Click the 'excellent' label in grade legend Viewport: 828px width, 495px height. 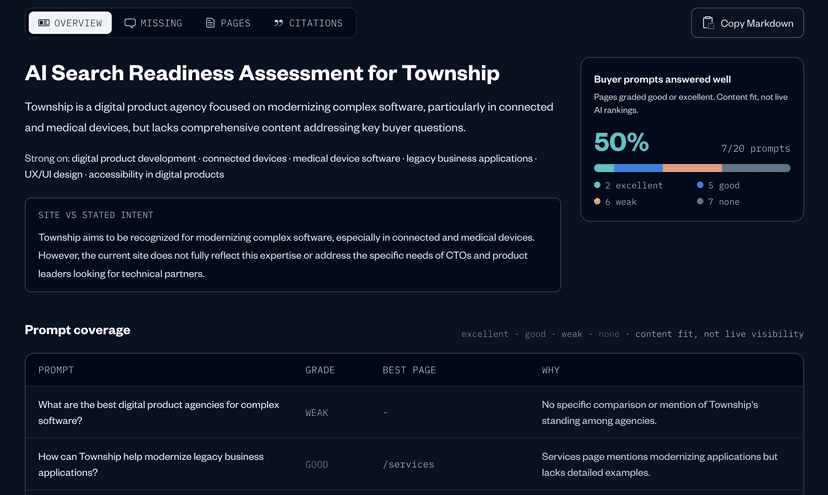pyautogui.click(x=485, y=334)
